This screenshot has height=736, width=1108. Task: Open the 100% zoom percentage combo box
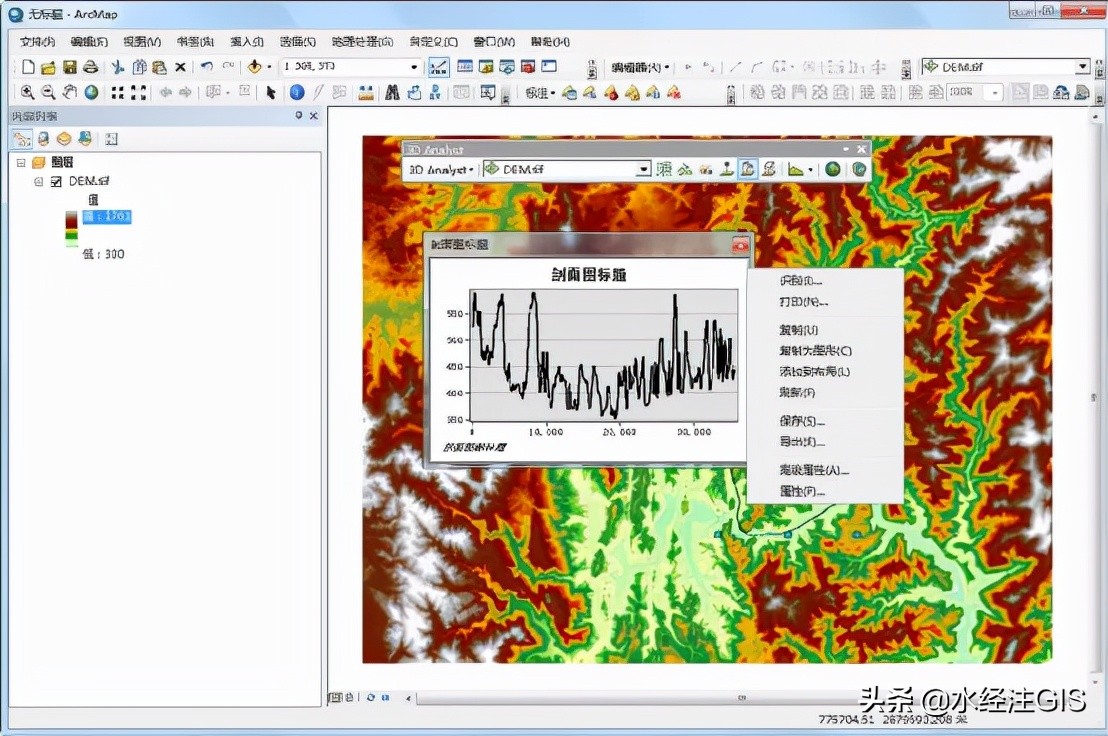[x=975, y=93]
